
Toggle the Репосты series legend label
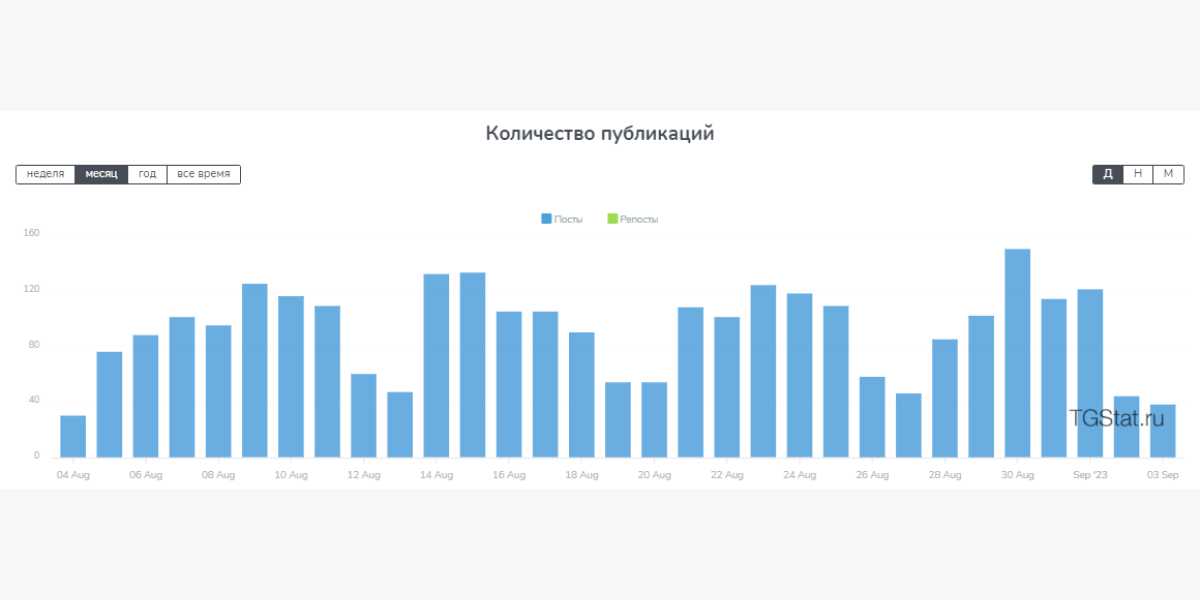pos(639,219)
